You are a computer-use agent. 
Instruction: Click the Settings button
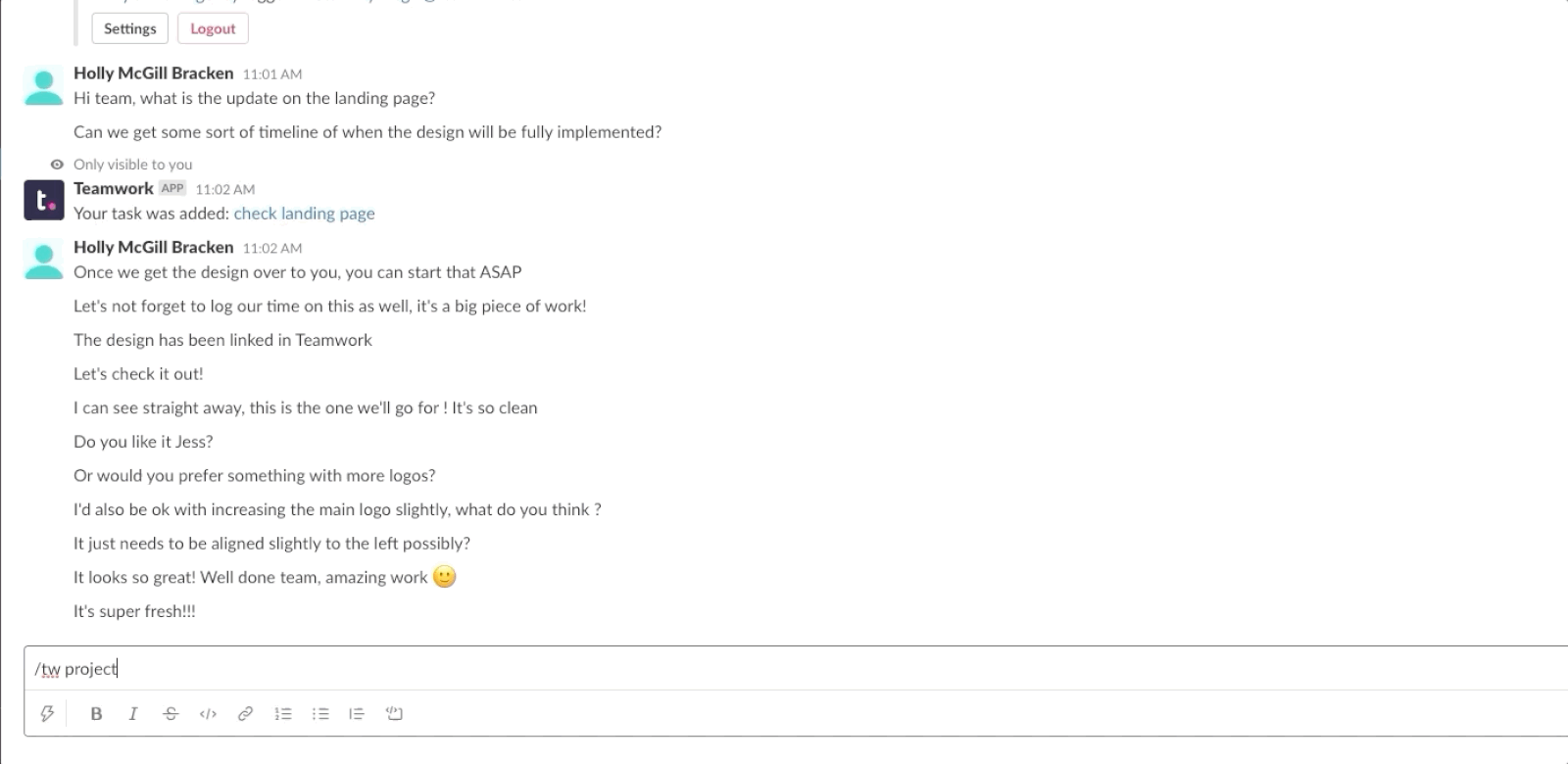pos(129,28)
